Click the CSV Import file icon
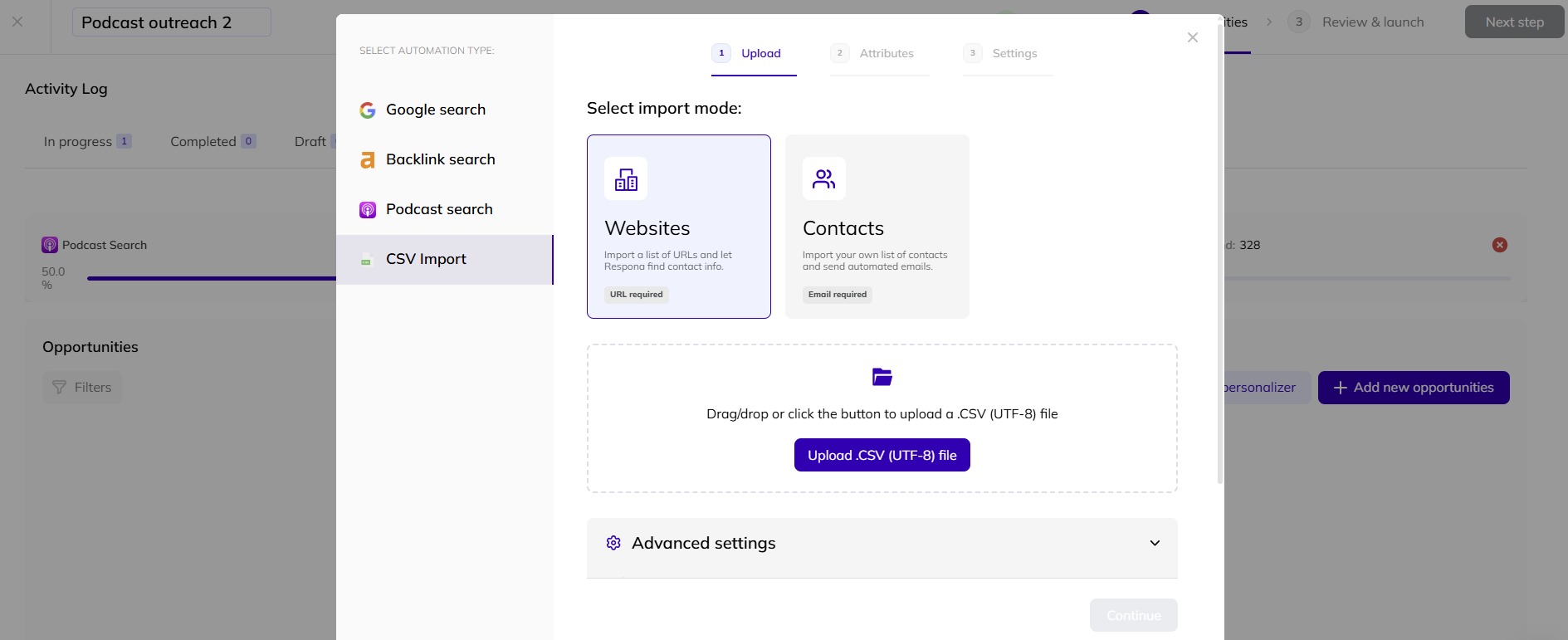The image size is (1568, 640). [x=366, y=261]
